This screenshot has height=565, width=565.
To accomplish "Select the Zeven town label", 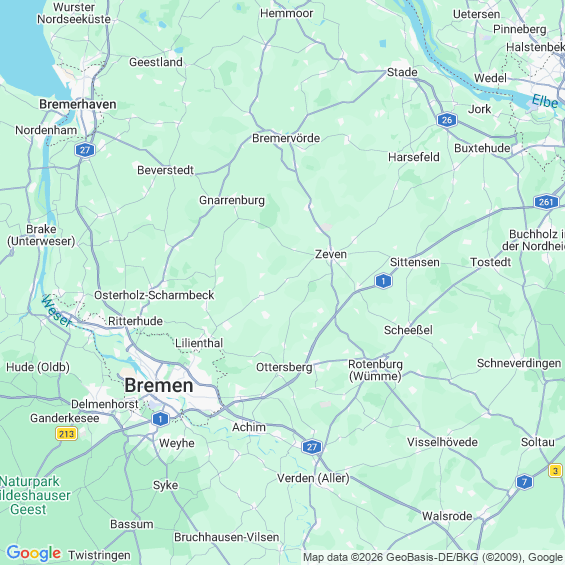I will [x=331, y=254].
